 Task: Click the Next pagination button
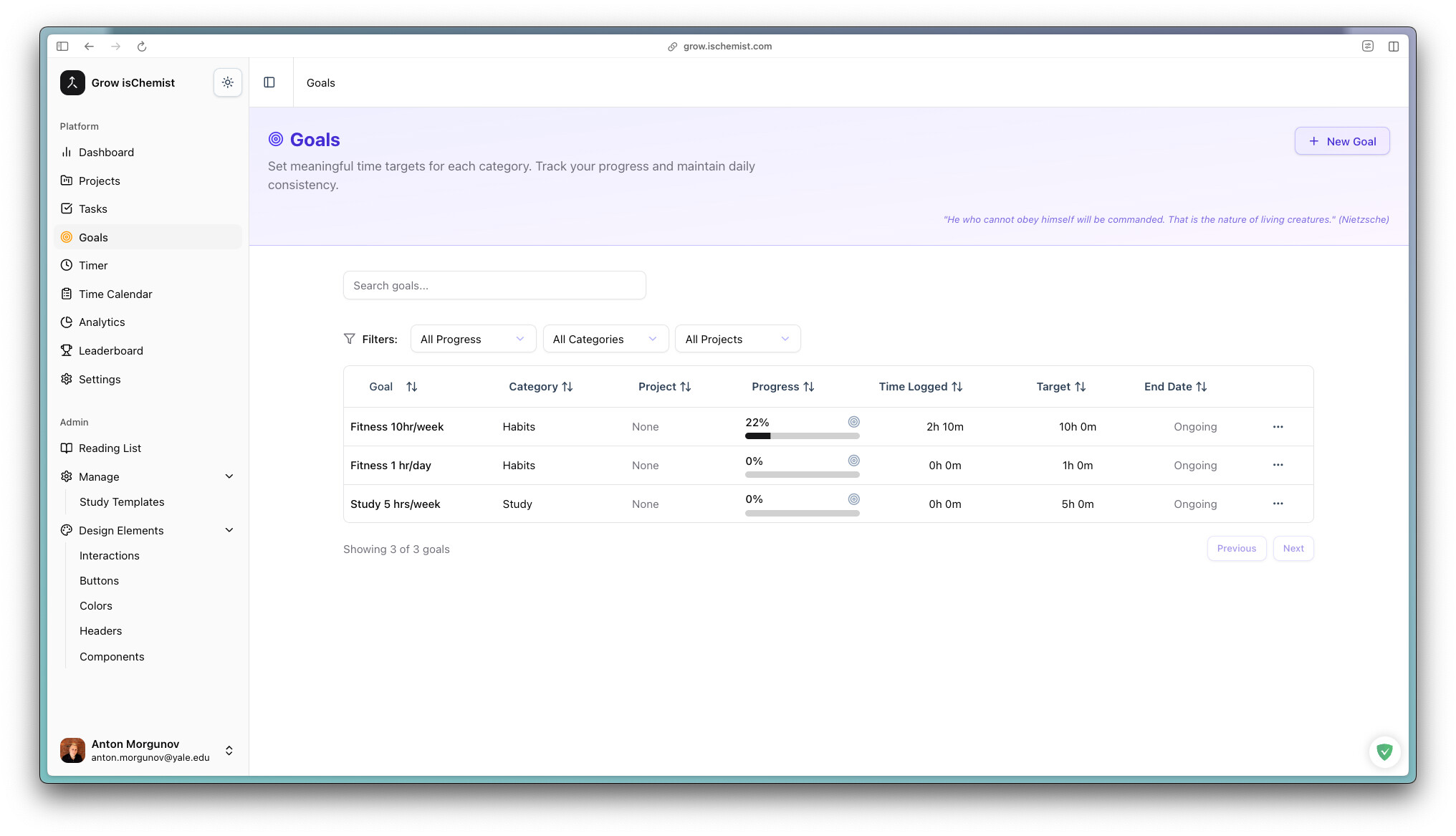point(1293,549)
